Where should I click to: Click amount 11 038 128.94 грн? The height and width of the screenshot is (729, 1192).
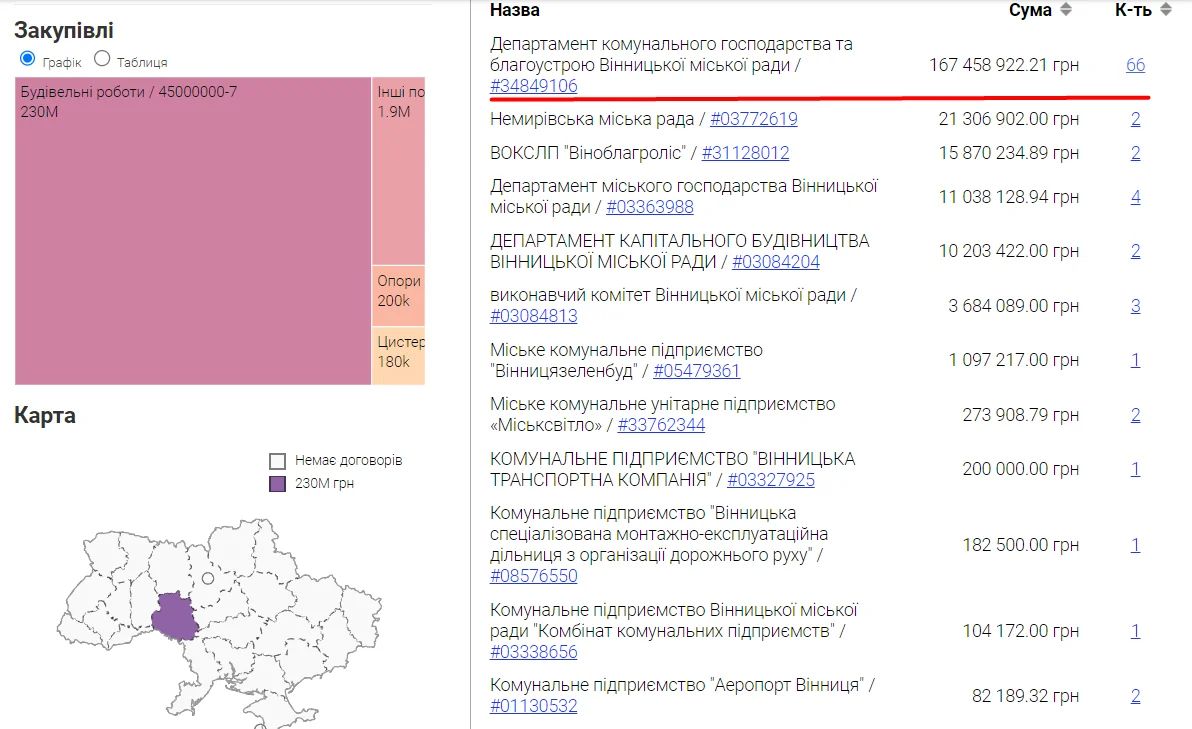pos(1009,197)
